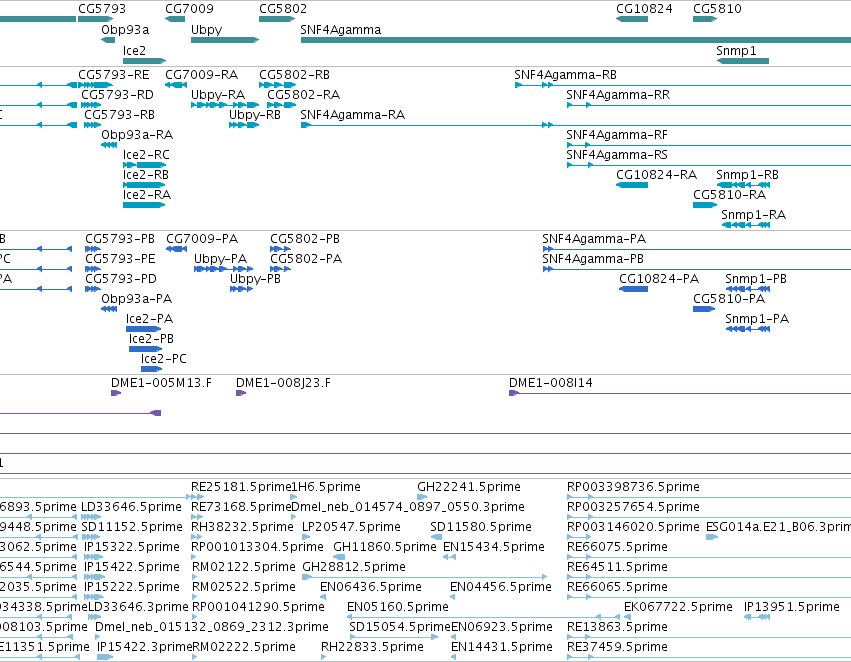Select transcript SNF4Agamma-RA
Viewport: 851px width, 662px height.
353,114
